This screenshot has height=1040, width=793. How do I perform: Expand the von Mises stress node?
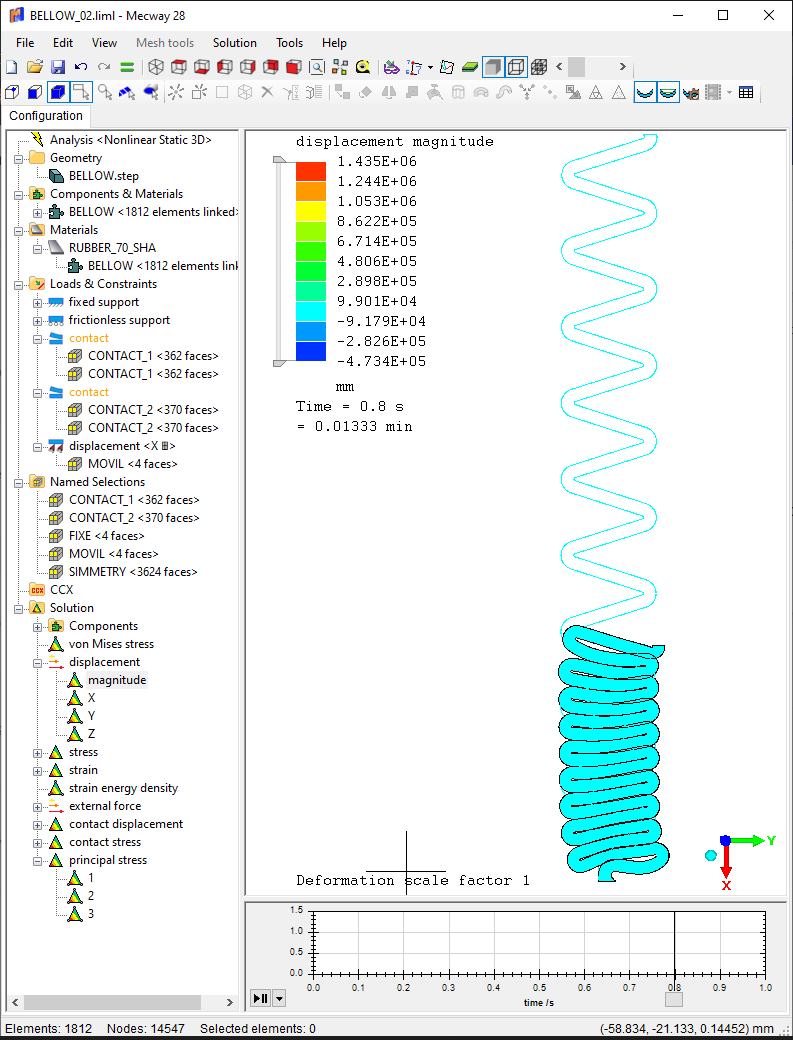point(38,644)
